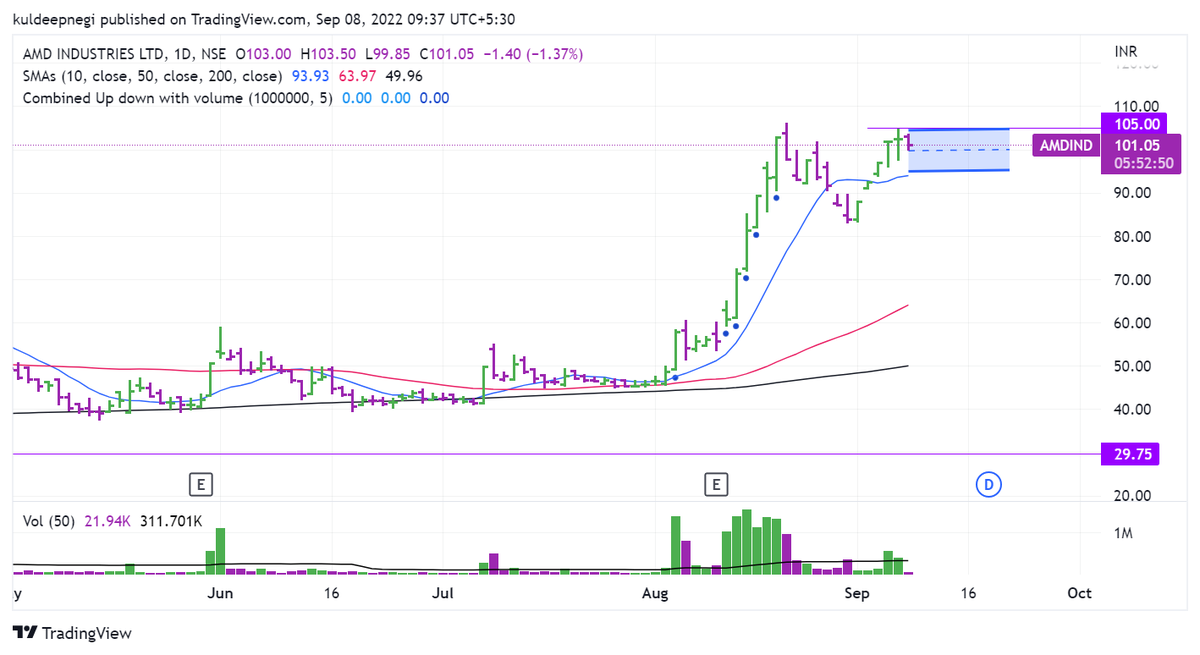Click the 1M volume axis label
1200x655 pixels.
[1123, 534]
